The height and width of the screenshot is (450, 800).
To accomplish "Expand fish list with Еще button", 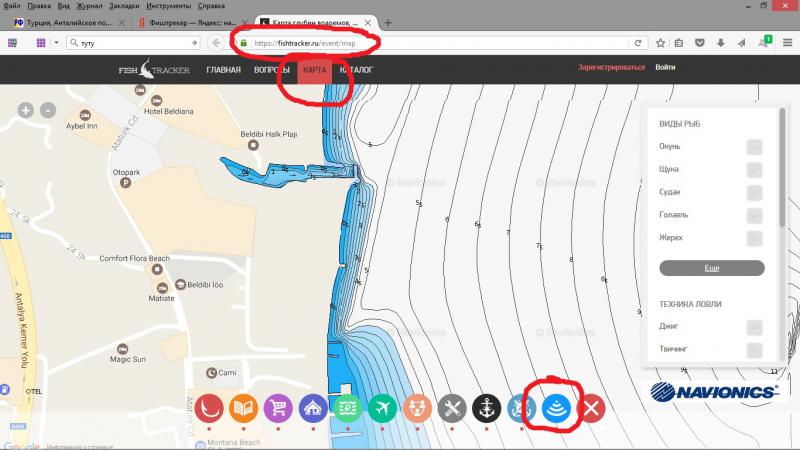I will click(711, 268).
